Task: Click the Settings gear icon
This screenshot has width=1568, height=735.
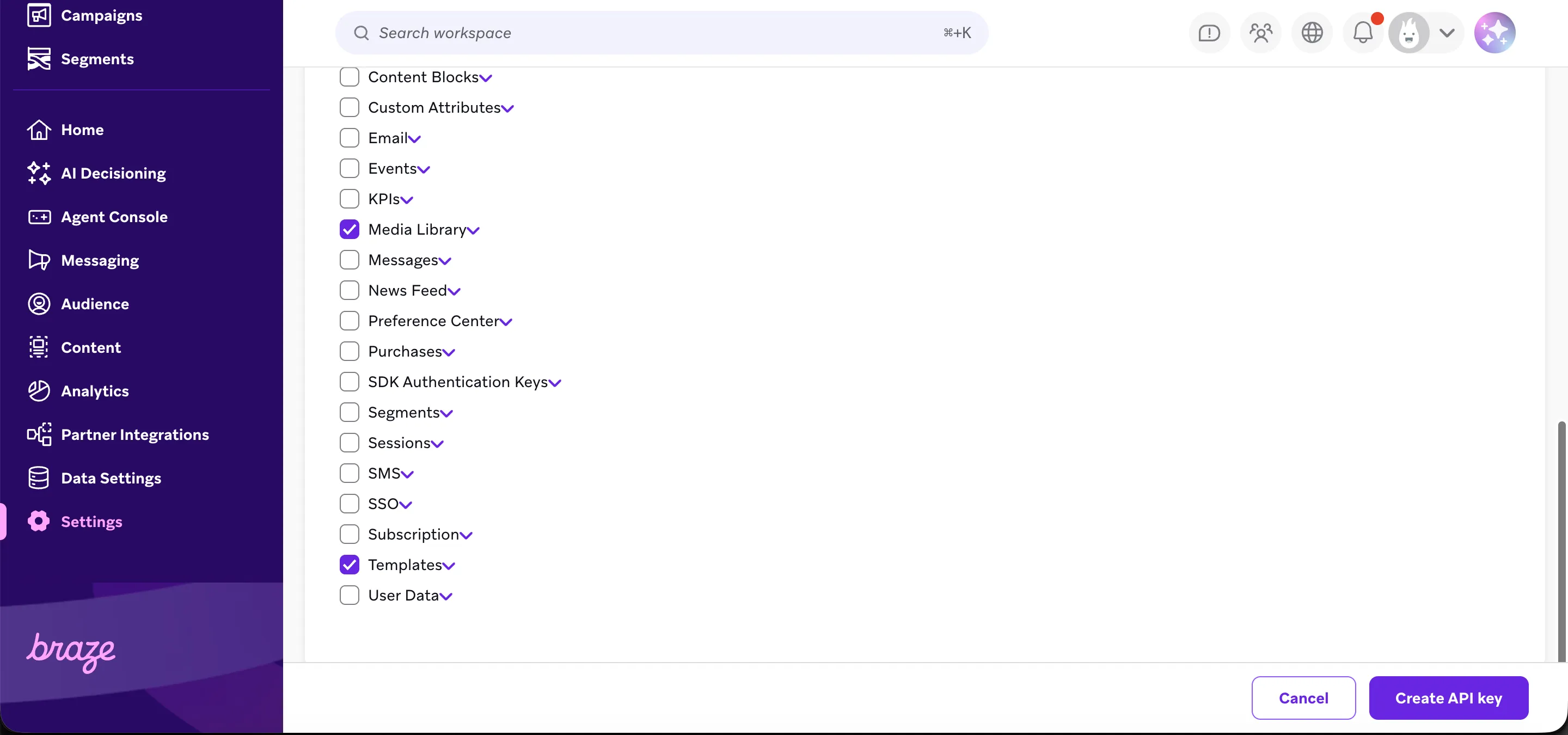Action: coord(39,522)
